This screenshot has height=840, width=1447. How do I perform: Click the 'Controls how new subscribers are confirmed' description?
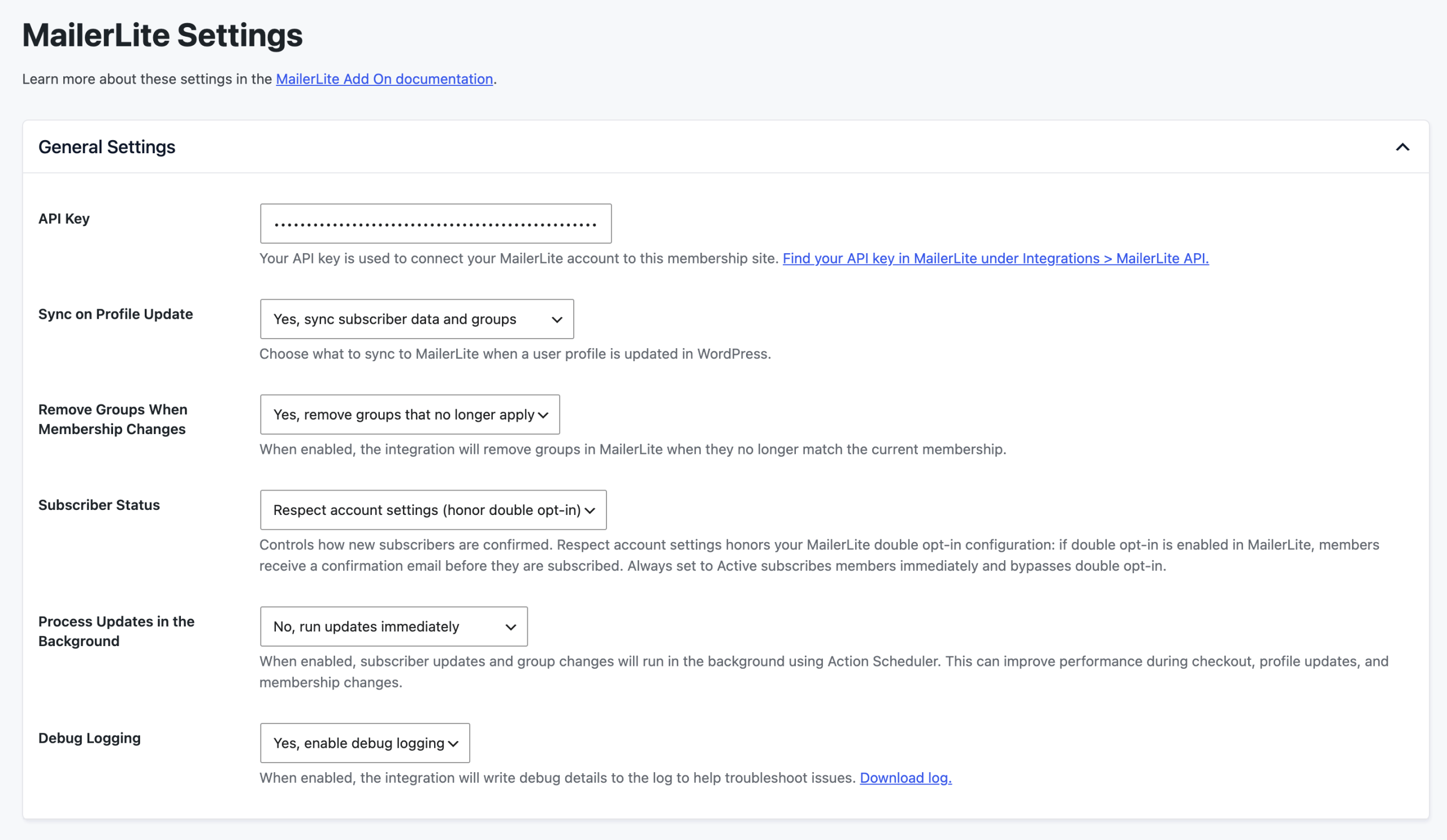pos(820,555)
